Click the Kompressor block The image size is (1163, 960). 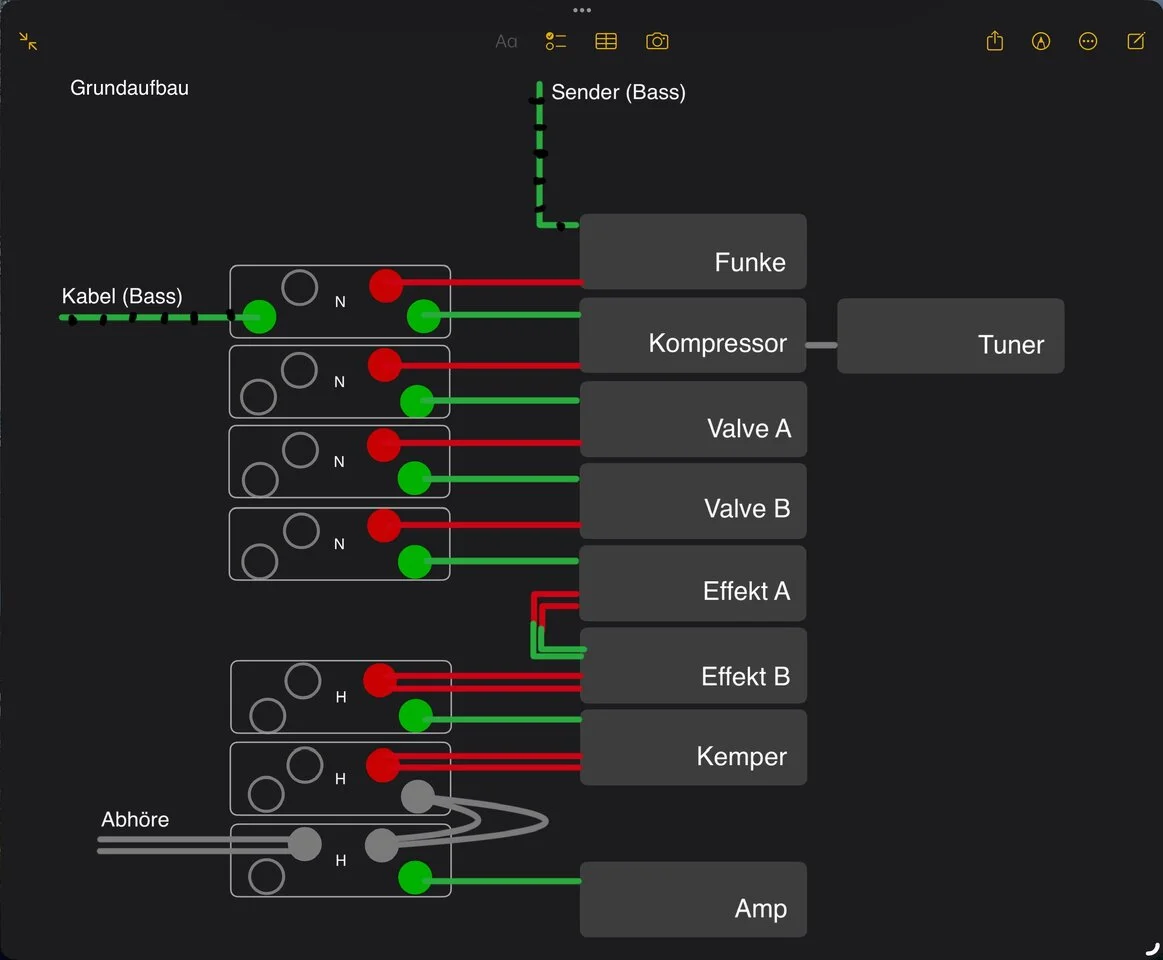(x=693, y=335)
